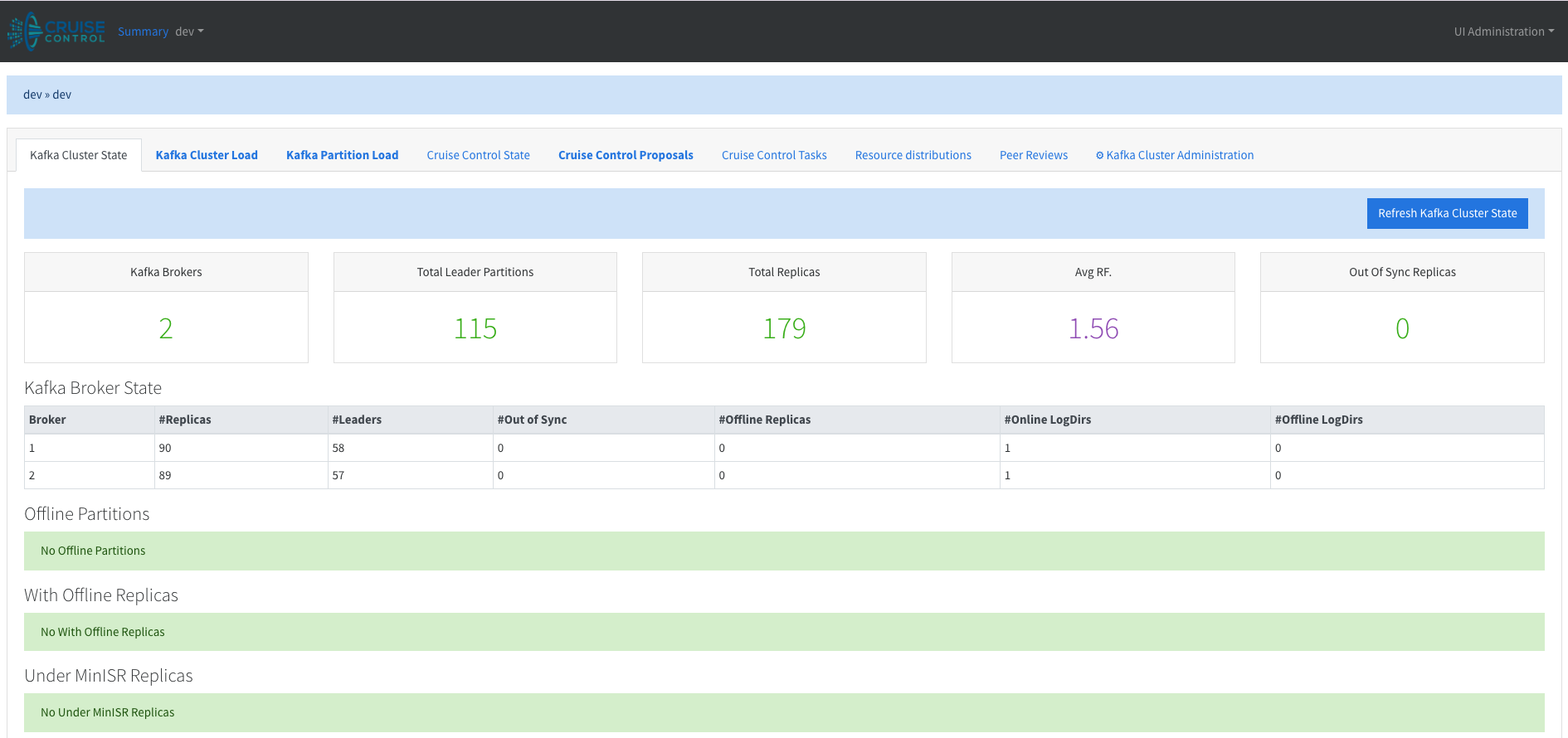Expand the UI Administration menu

pos(1503,32)
